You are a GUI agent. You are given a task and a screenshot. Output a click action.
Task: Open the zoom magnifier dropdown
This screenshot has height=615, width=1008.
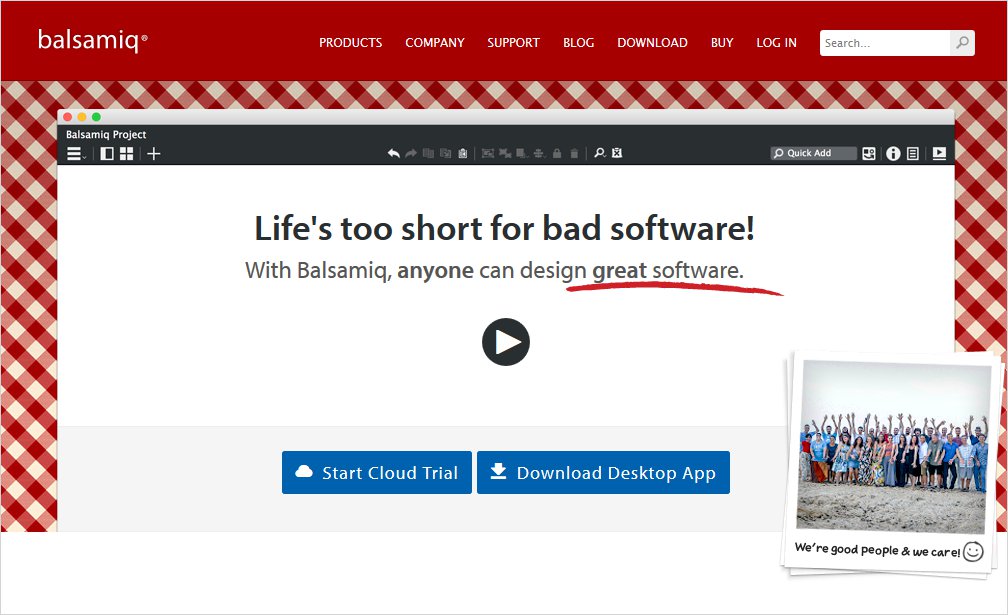(x=600, y=154)
